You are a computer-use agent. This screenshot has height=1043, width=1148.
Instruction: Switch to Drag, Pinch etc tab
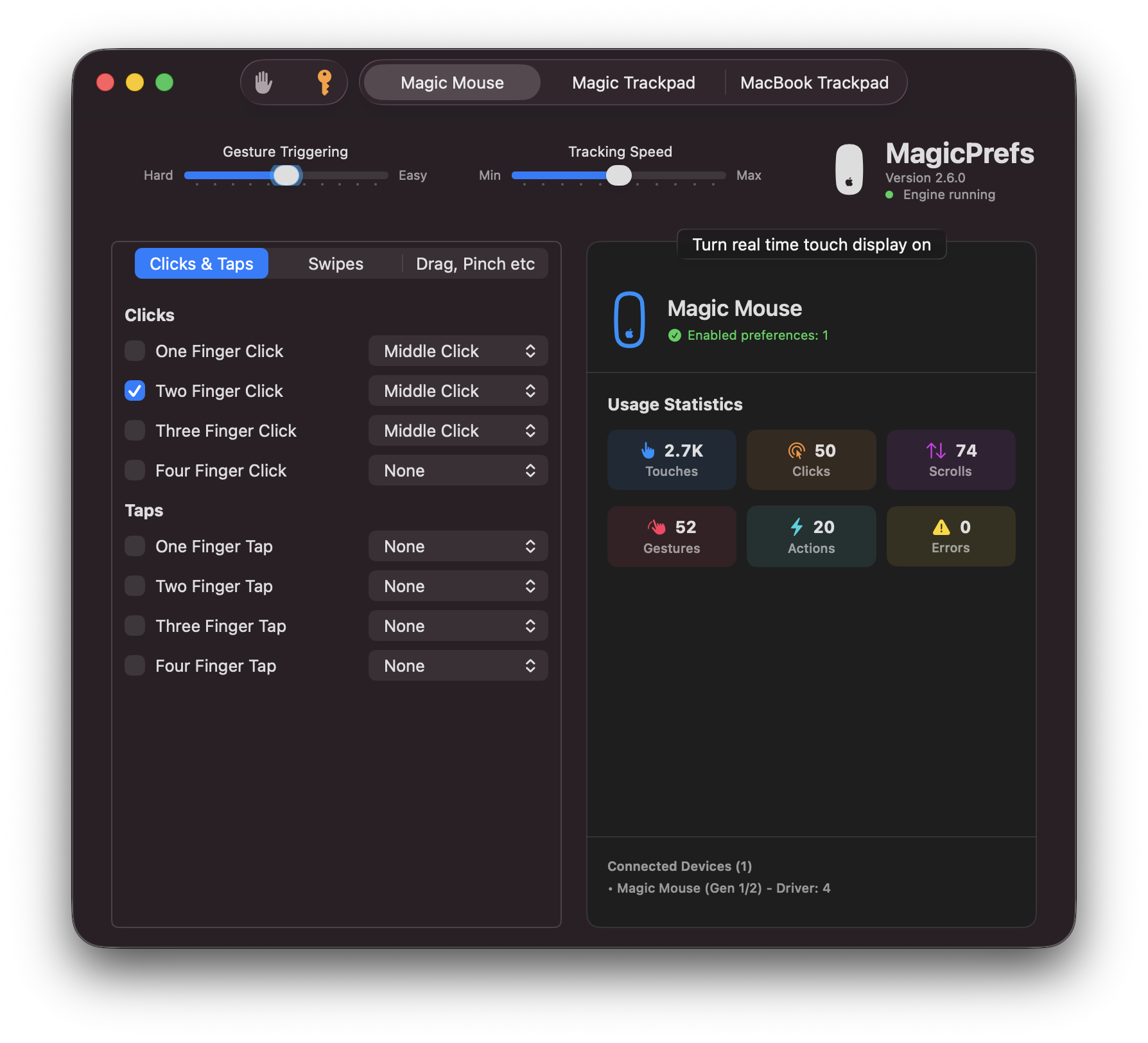pos(475,264)
